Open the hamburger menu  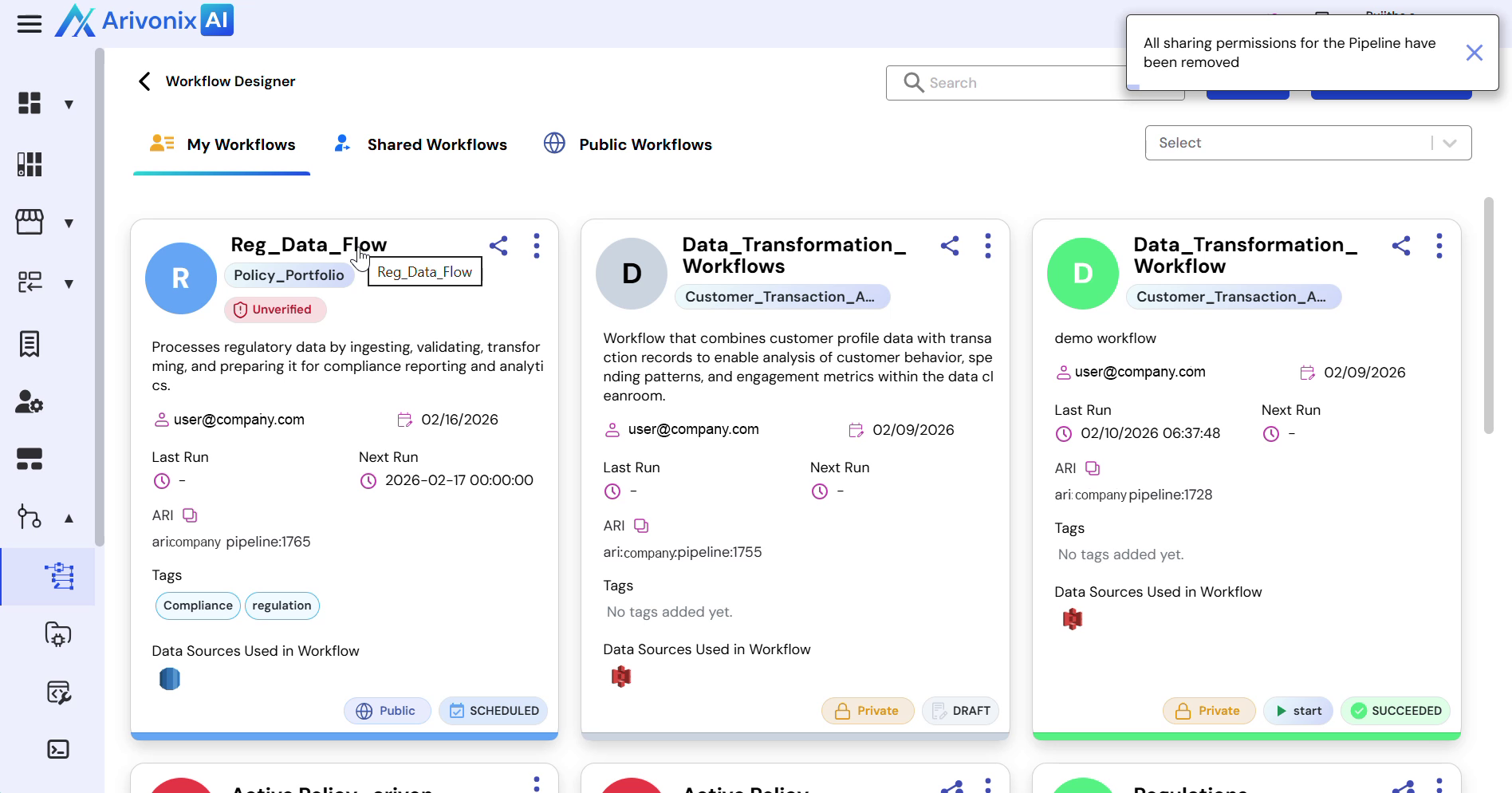[x=30, y=24]
